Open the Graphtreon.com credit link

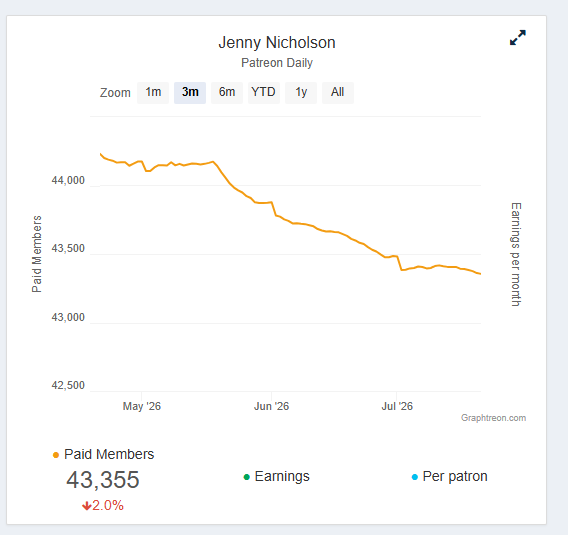[493, 418]
